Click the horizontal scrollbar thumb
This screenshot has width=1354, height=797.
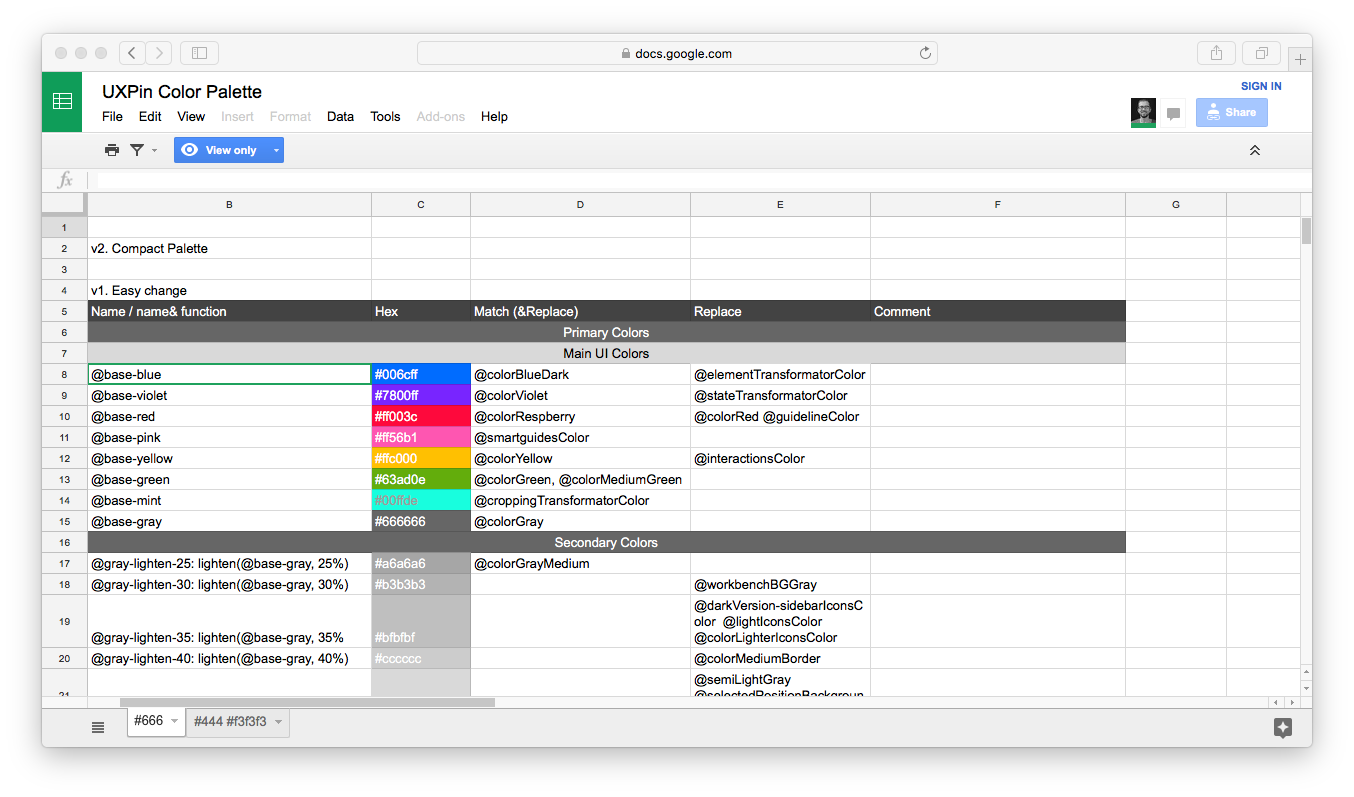click(x=307, y=703)
